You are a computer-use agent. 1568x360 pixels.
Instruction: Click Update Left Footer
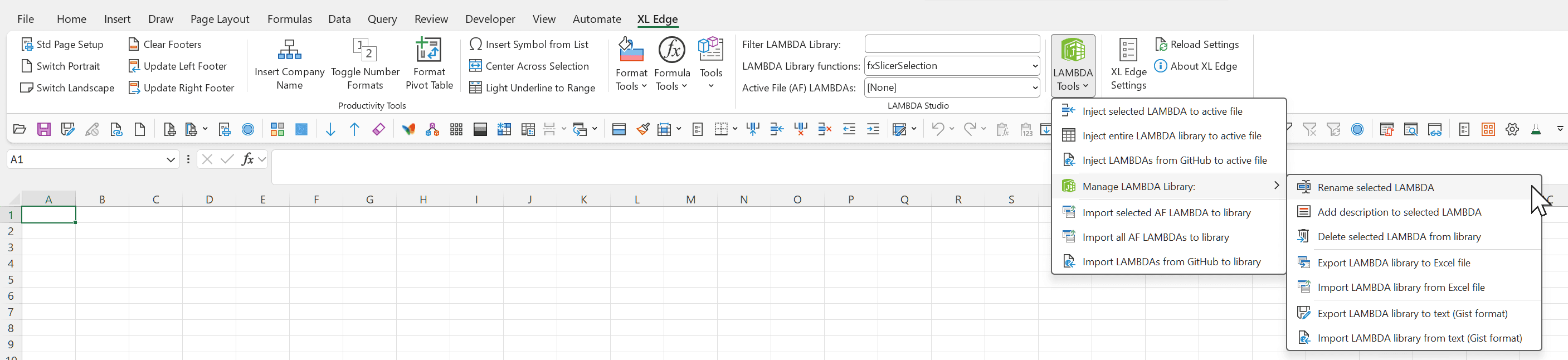pos(178,66)
